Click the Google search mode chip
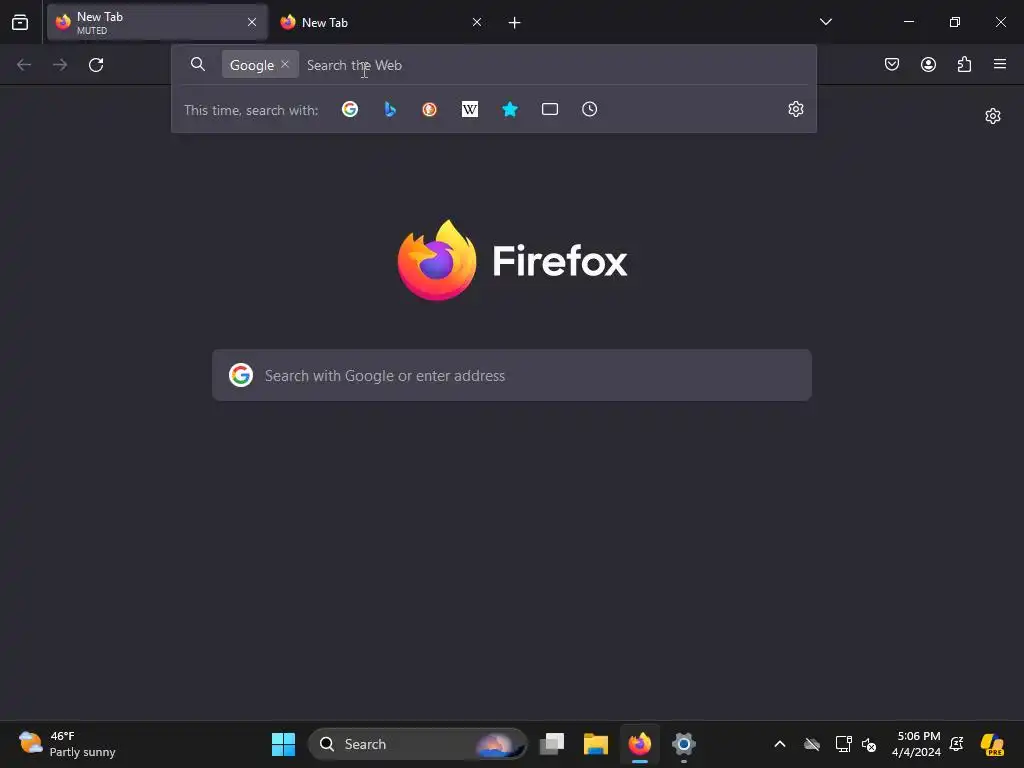The height and width of the screenshot is (768, 1024). [x=252, y=65]
